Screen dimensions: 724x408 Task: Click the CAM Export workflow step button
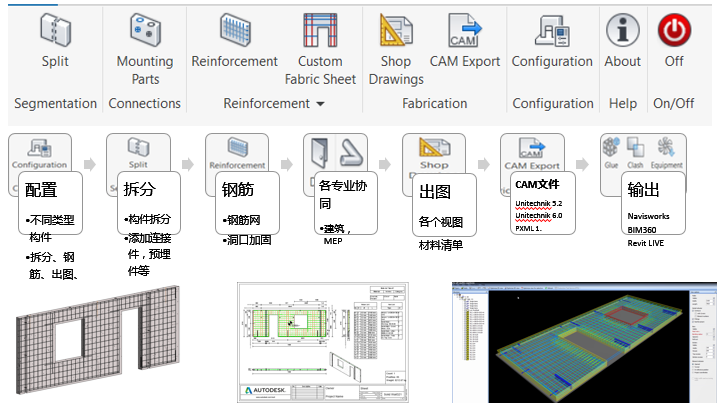[x=531, y=153]
